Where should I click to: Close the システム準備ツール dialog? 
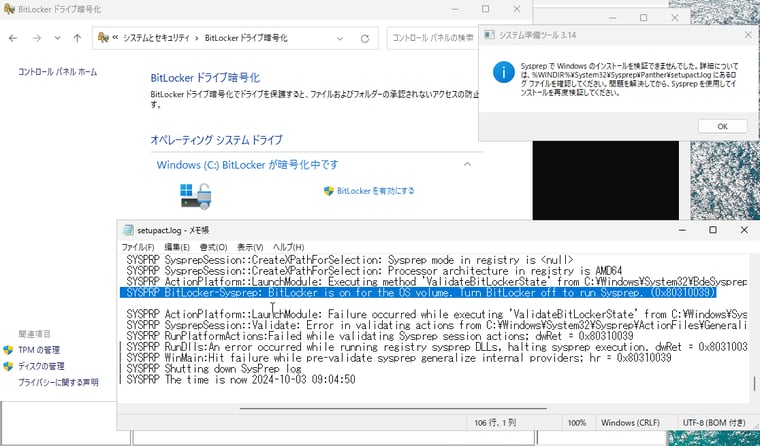coord(748,35)
